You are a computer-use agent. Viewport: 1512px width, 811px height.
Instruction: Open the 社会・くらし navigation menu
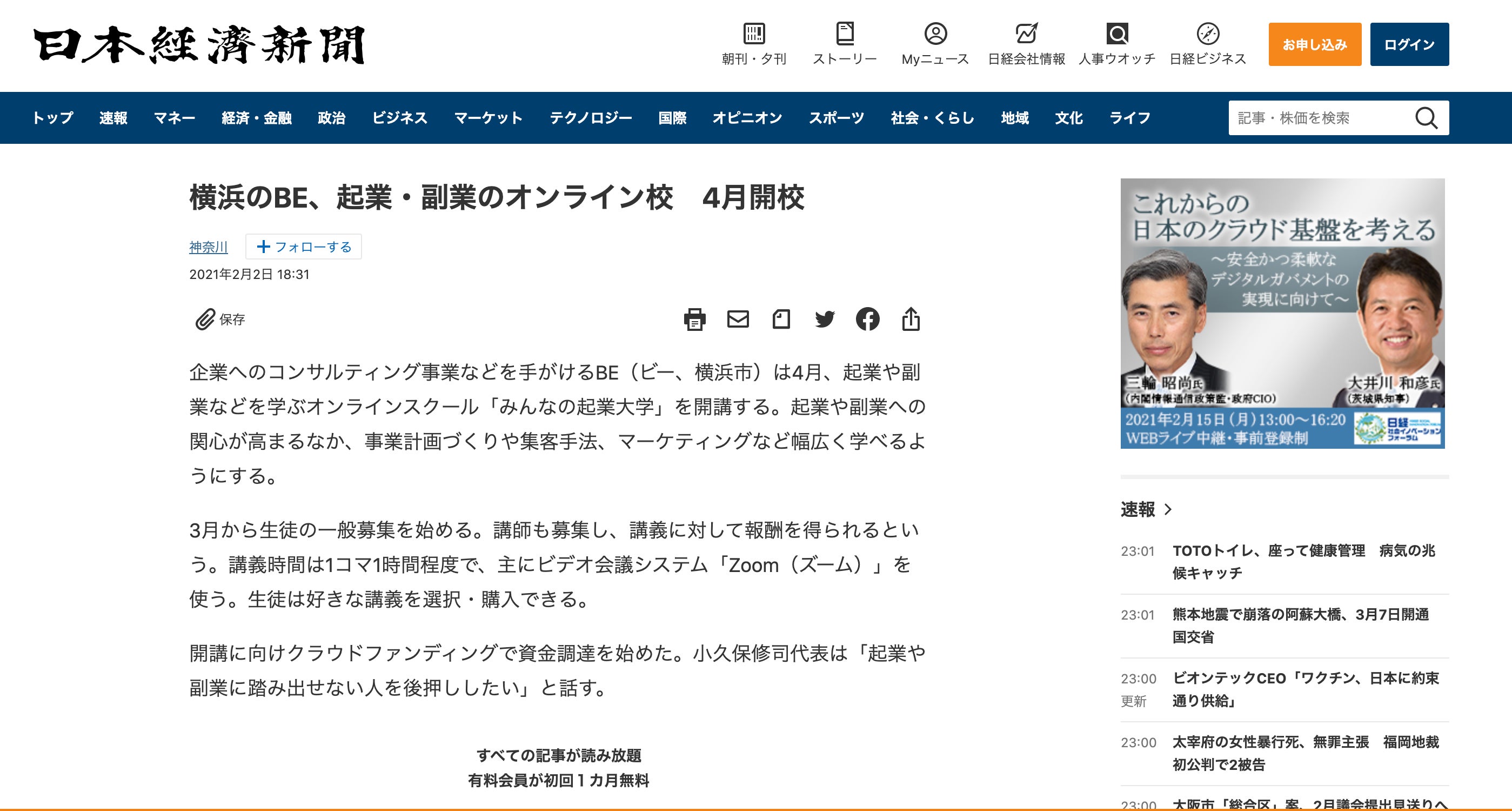[932, 118]
